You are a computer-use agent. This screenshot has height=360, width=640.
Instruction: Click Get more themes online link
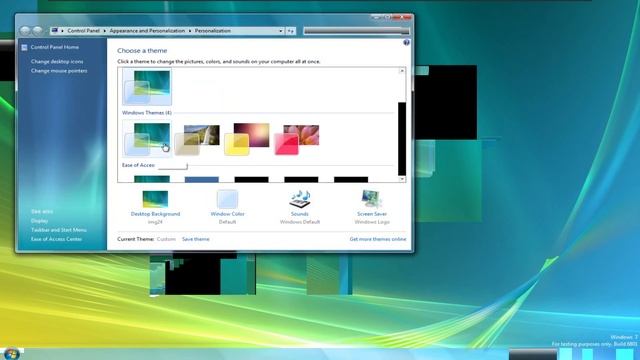tap(378, 239)
